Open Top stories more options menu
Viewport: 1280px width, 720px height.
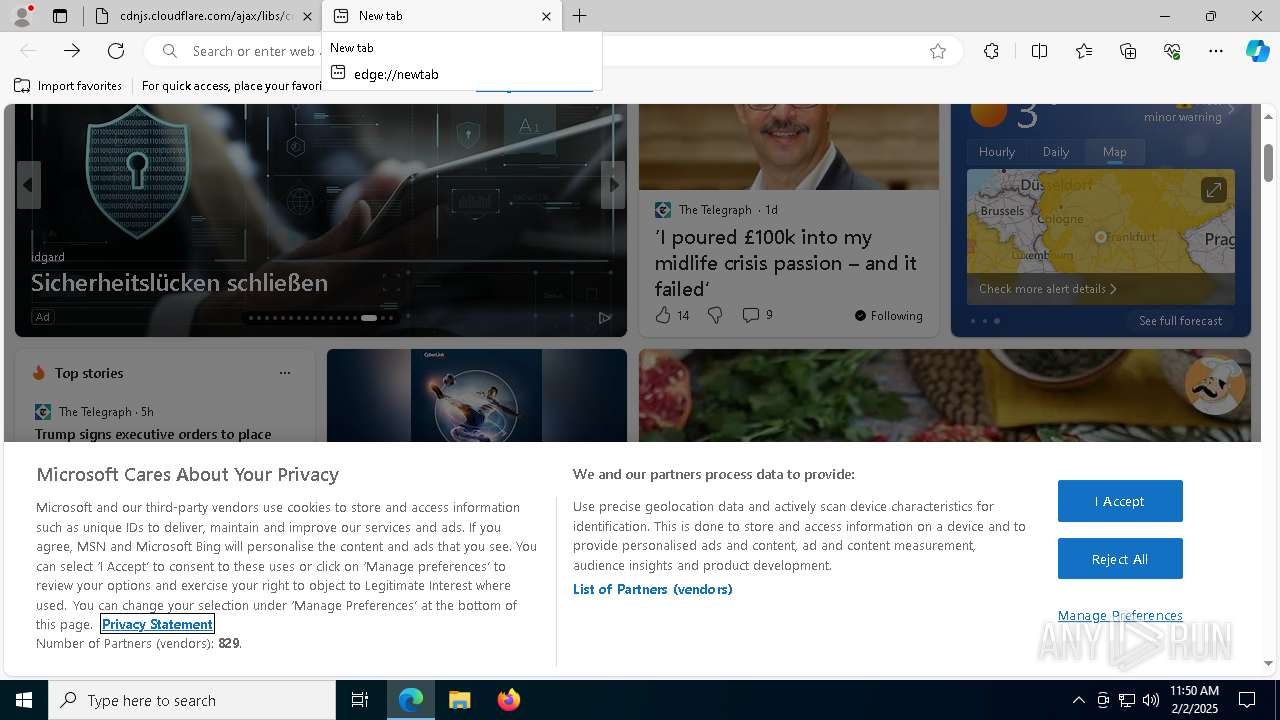click(x=285, y=373)
